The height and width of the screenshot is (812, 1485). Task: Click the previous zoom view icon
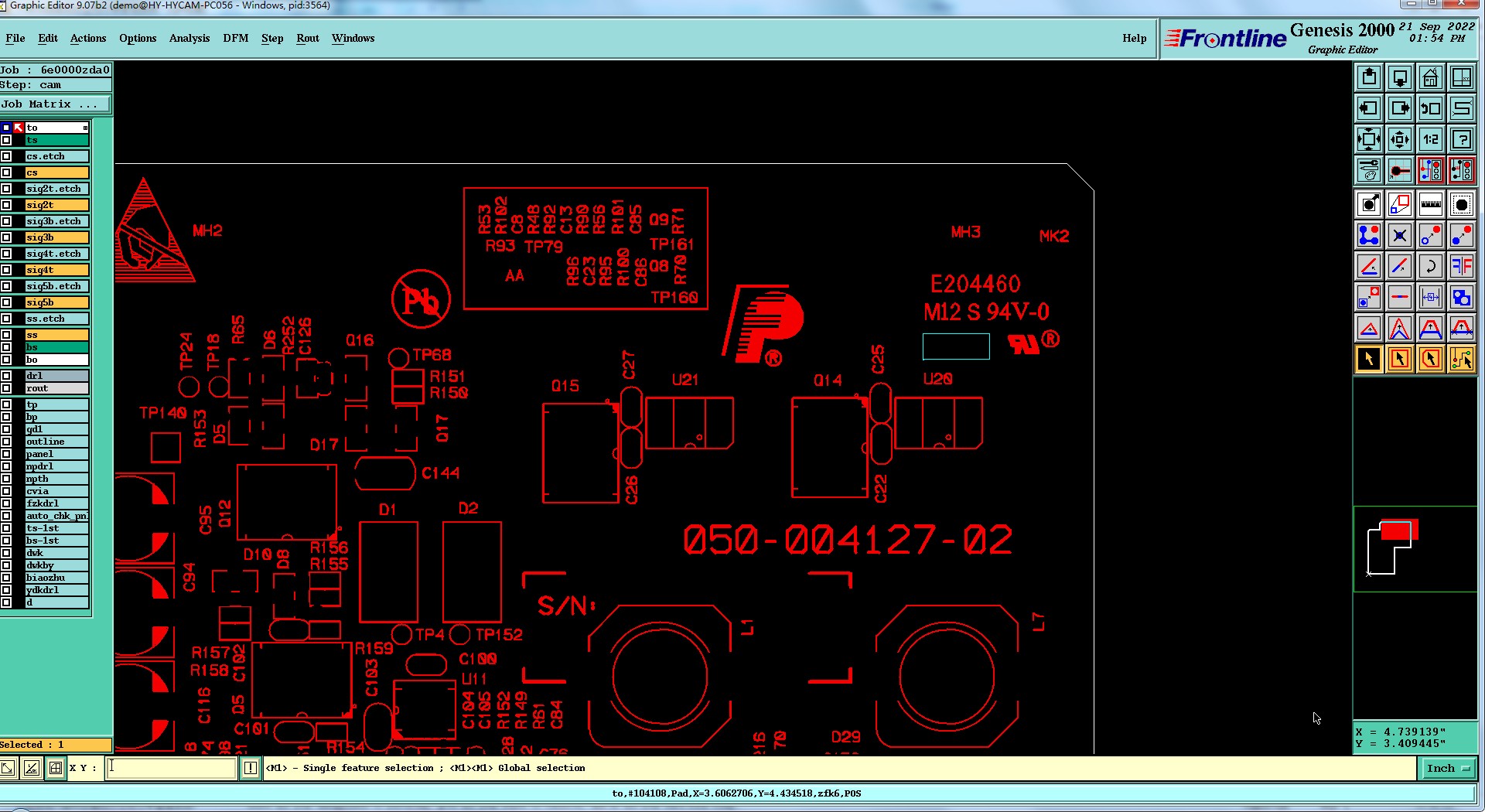(x=1431, y=108)
